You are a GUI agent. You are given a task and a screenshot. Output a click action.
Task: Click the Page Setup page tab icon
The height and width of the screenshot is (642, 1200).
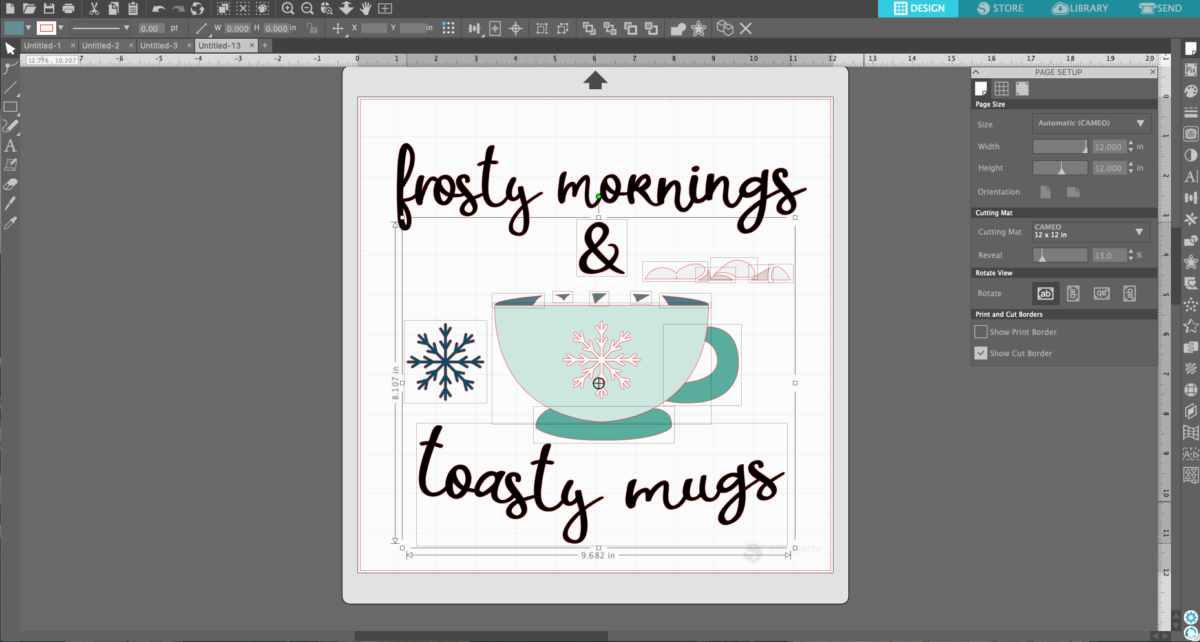point(980,87)
